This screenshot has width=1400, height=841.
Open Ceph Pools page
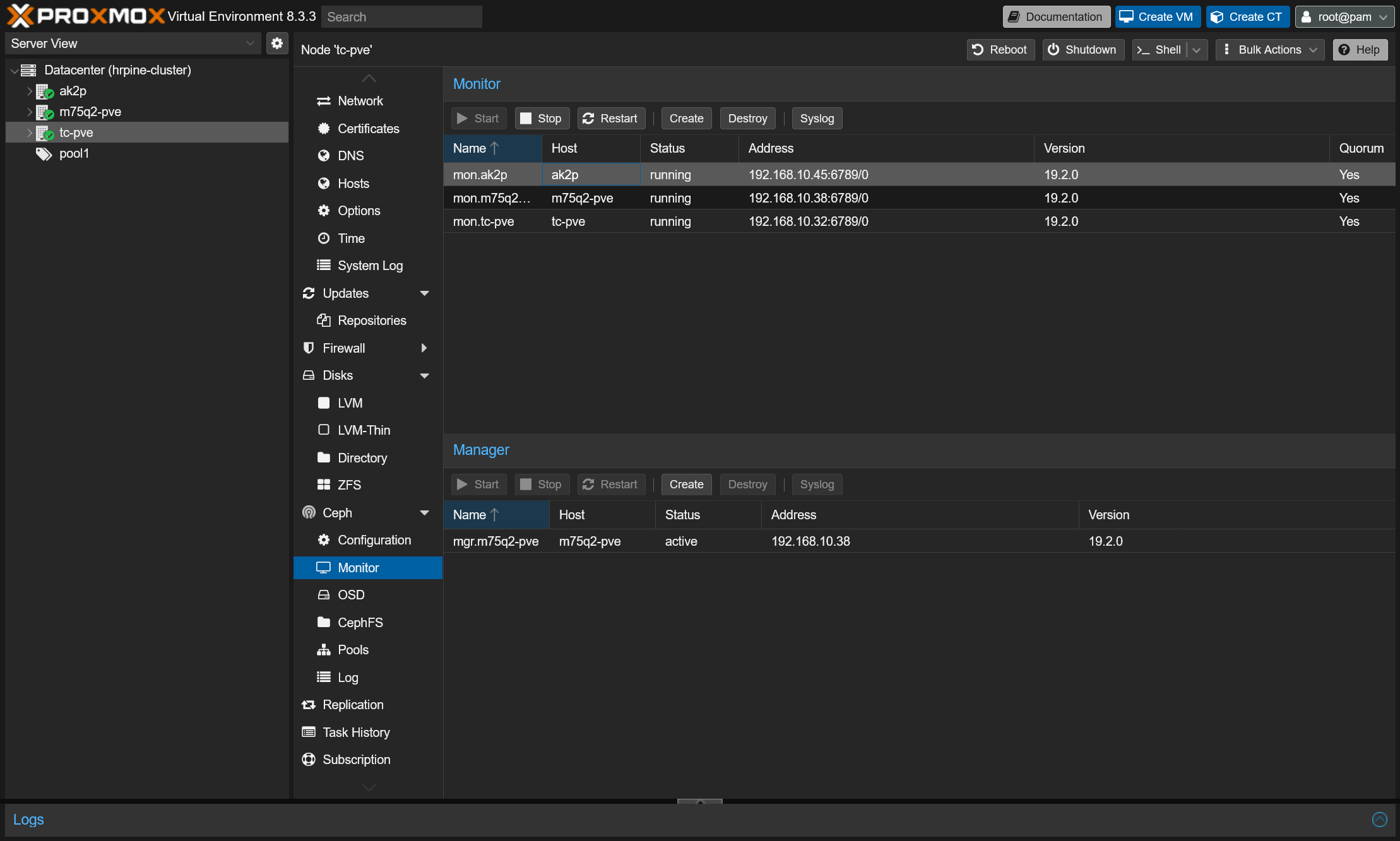click(368, 650)
